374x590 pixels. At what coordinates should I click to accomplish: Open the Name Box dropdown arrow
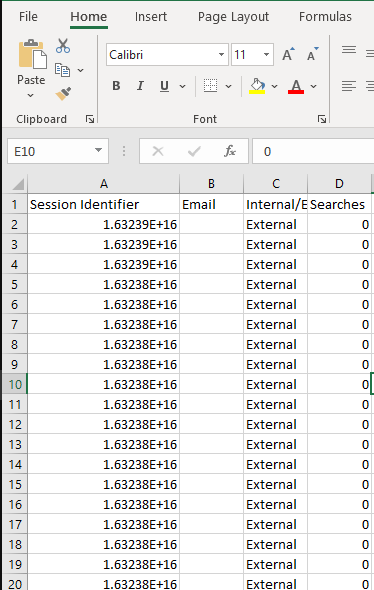tap(99, 151)
